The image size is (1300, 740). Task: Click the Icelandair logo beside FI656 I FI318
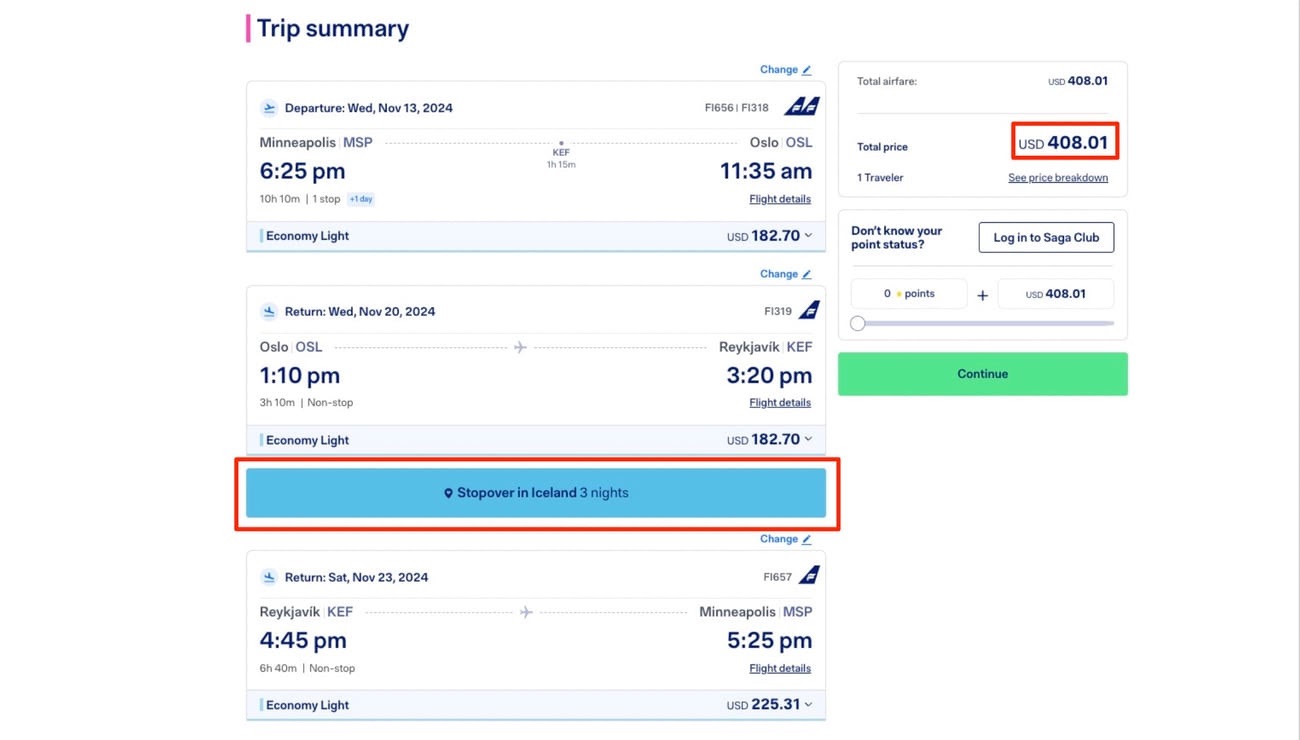(x=801, y=104)
